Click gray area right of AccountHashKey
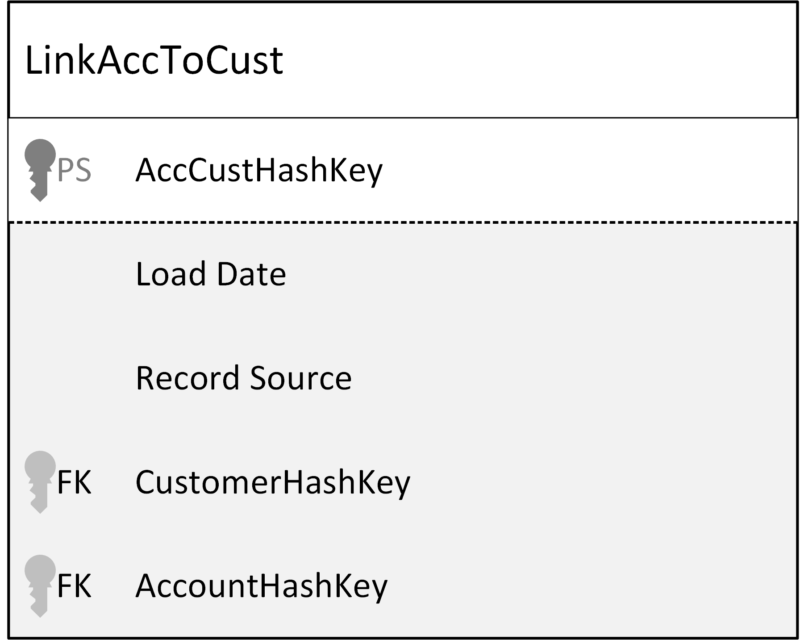The height and width of the screenshot is (640, 800). click(592, 586)
